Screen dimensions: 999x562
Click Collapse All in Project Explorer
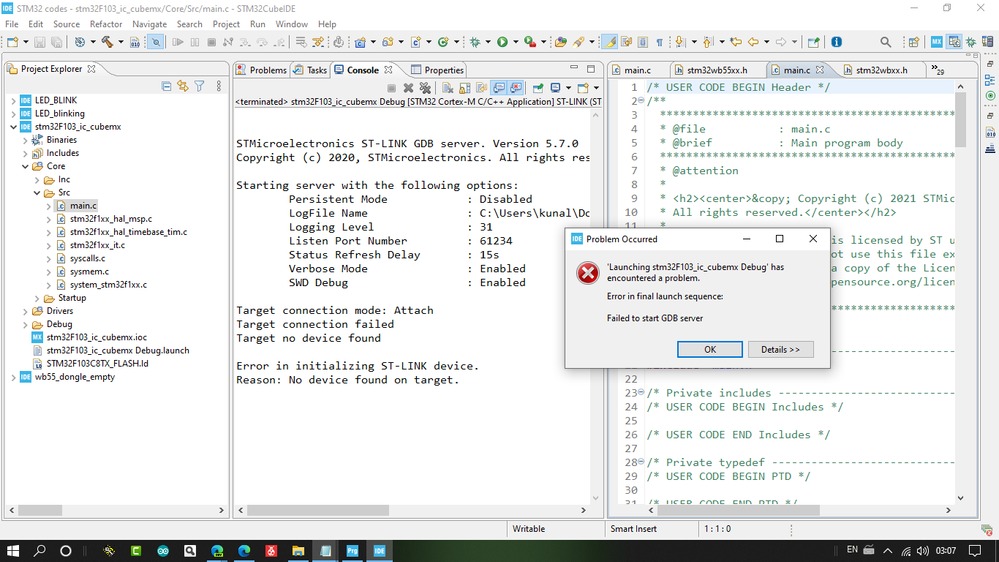[x=166, y=86]
